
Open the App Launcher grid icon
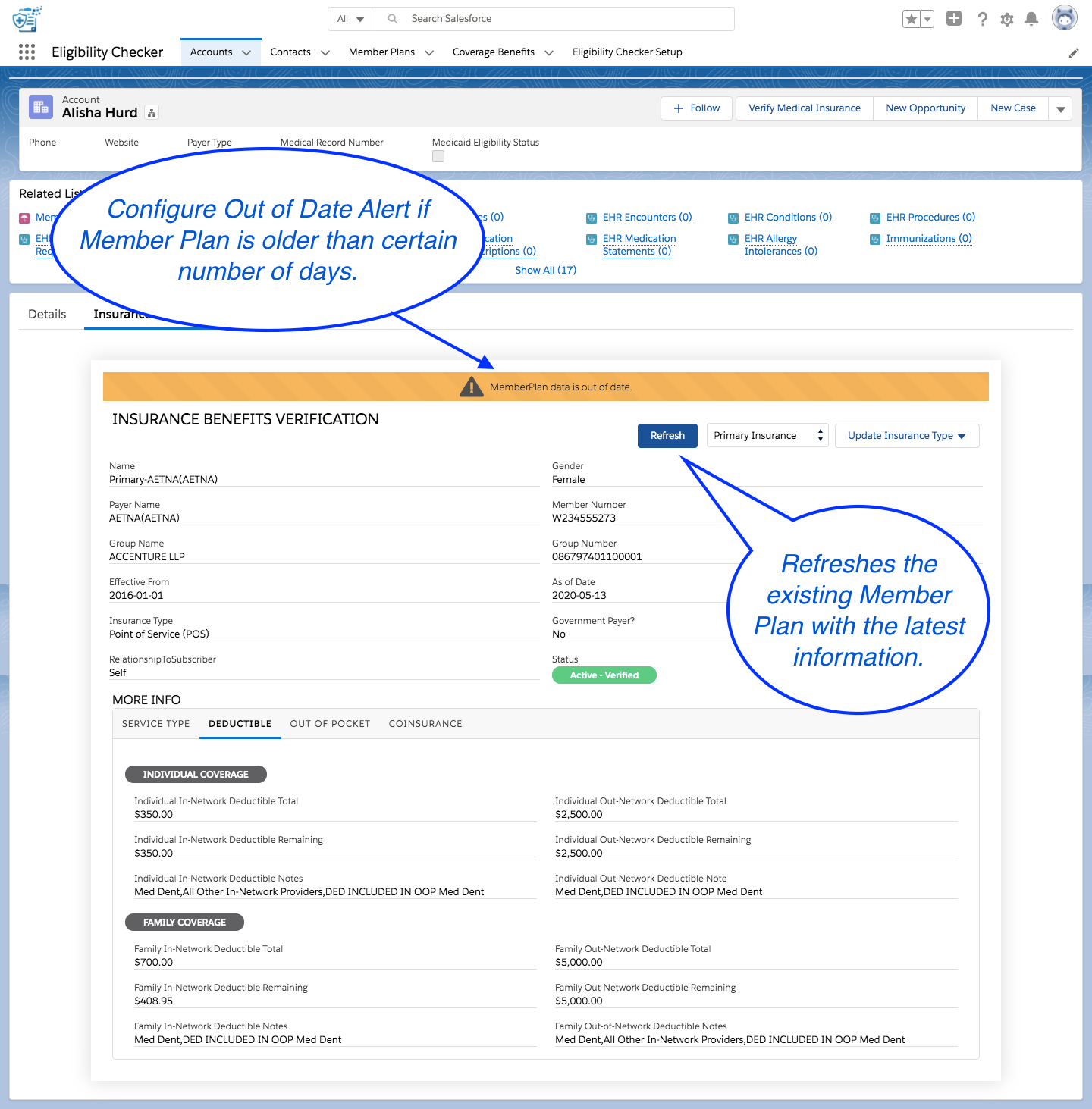pos(27,52)
